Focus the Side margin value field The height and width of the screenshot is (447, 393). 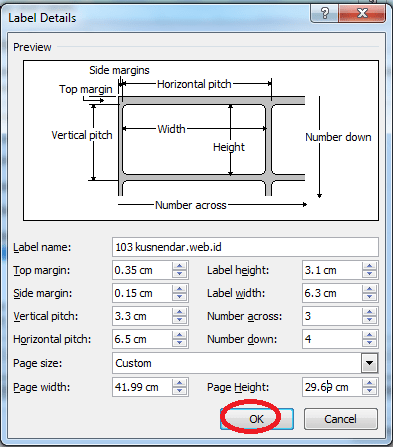point(142,293)
